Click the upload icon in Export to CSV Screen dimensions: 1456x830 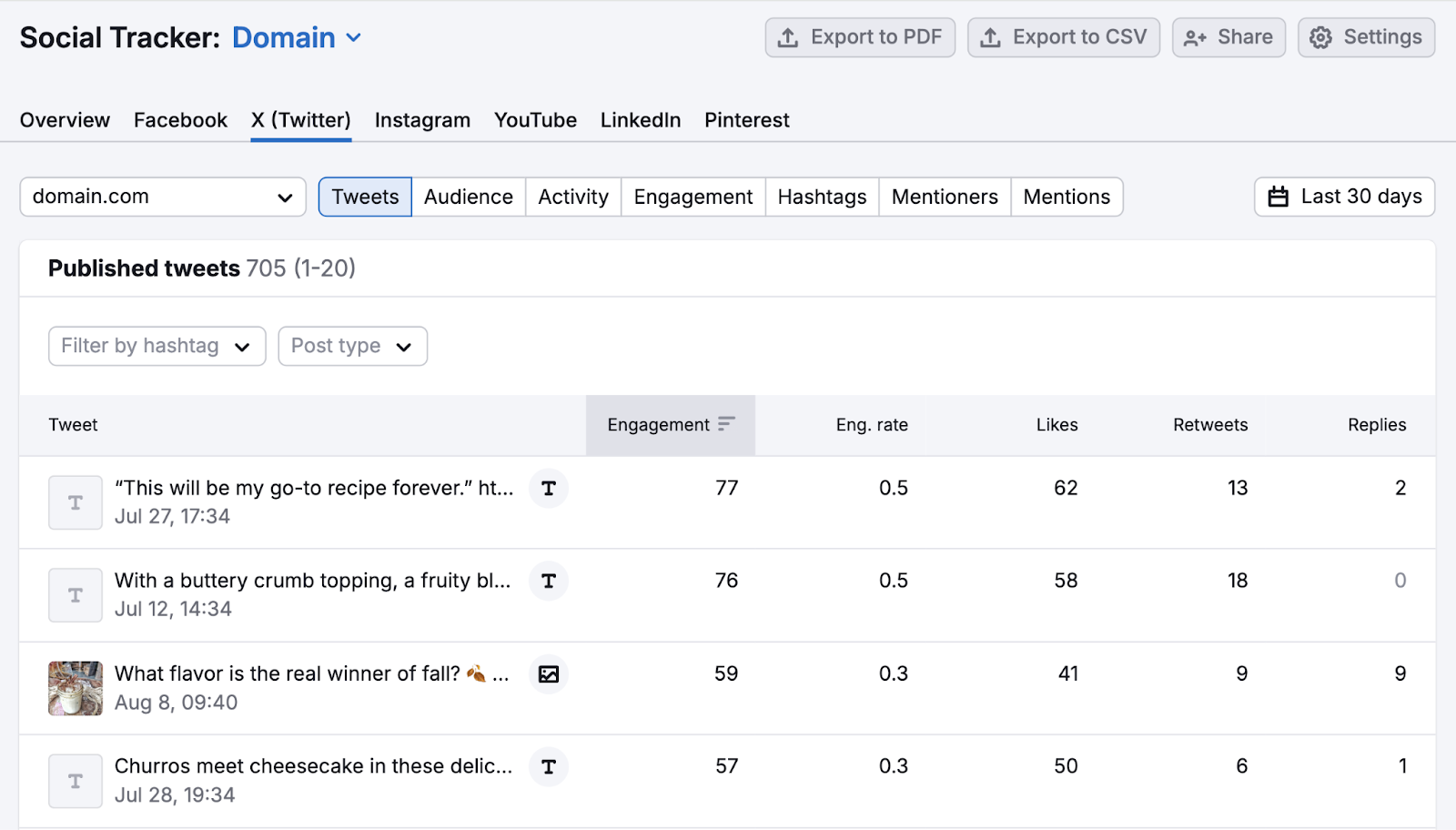pos(990,37)
